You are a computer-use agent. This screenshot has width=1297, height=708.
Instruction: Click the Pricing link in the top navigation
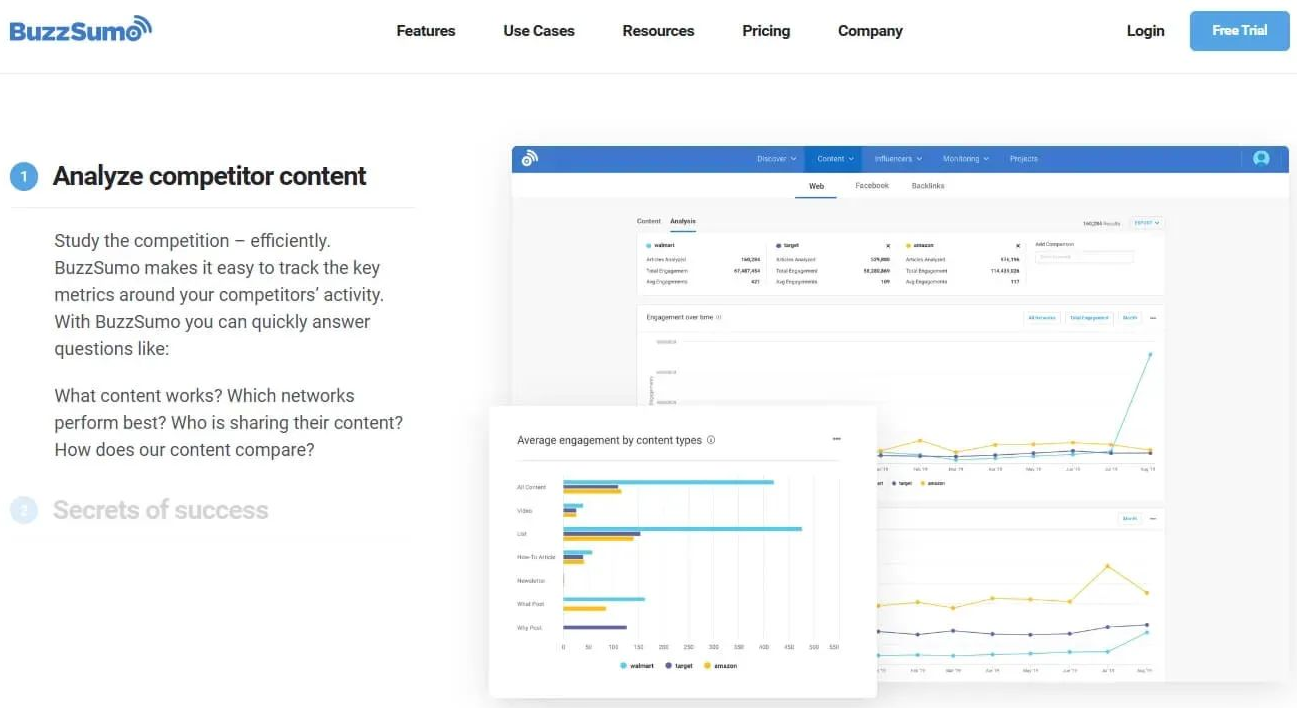pos(765,31)
